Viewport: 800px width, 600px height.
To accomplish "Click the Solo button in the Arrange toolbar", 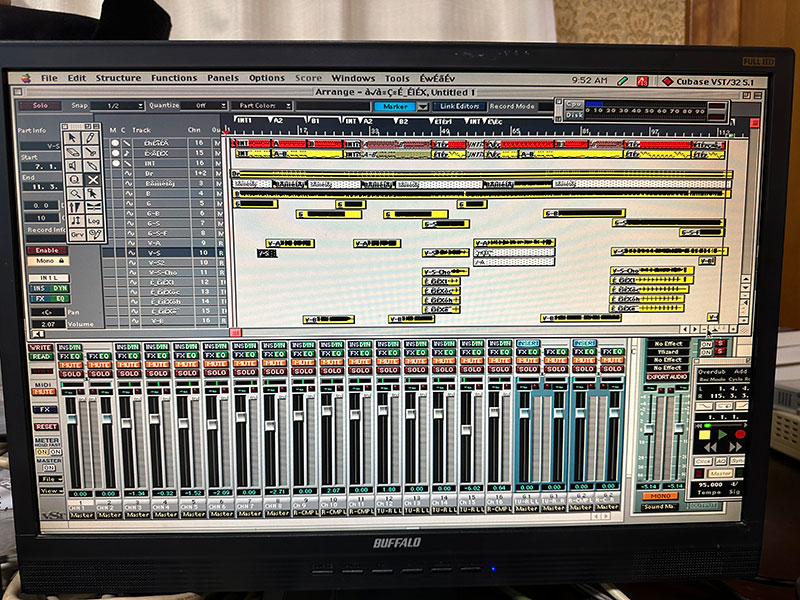I will [x=40, y=106].
